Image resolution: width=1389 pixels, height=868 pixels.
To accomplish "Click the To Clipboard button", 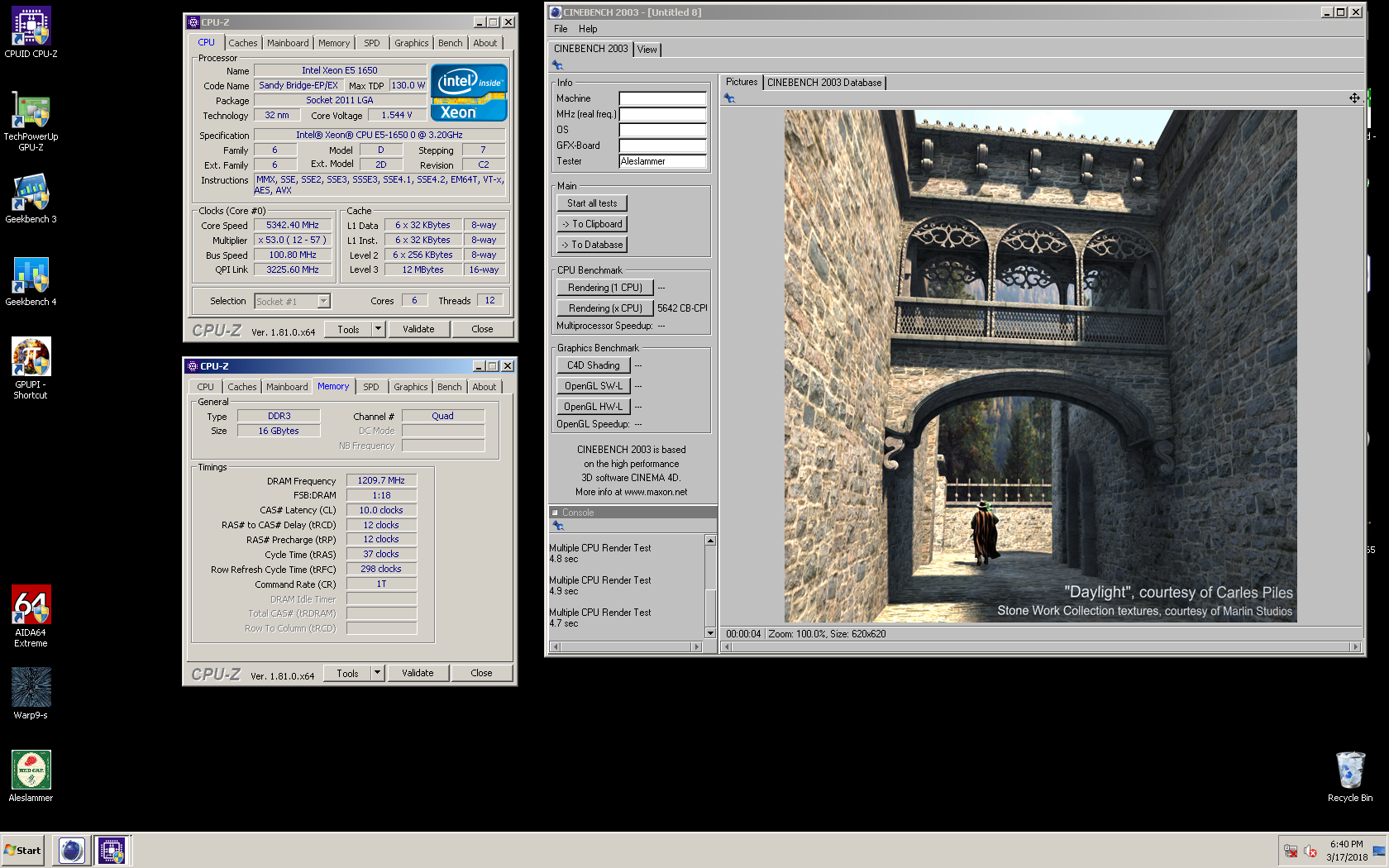I will pyautogui.click(x=592, y=224).
